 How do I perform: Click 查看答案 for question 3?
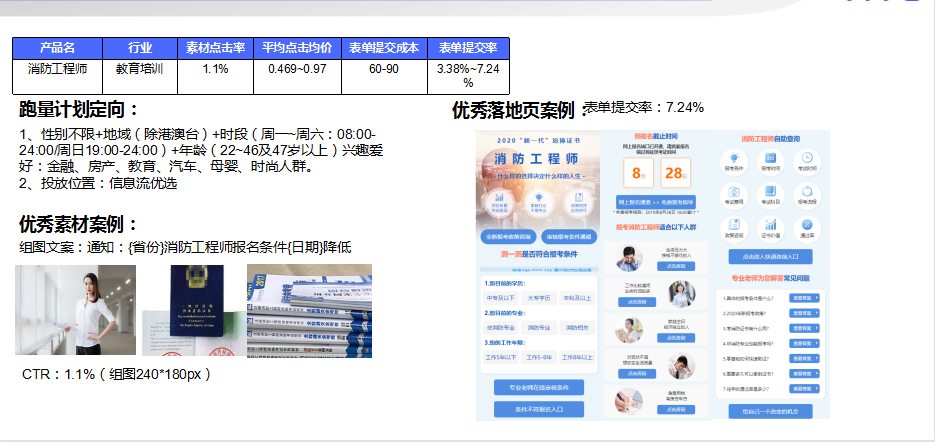click(804, 328)
